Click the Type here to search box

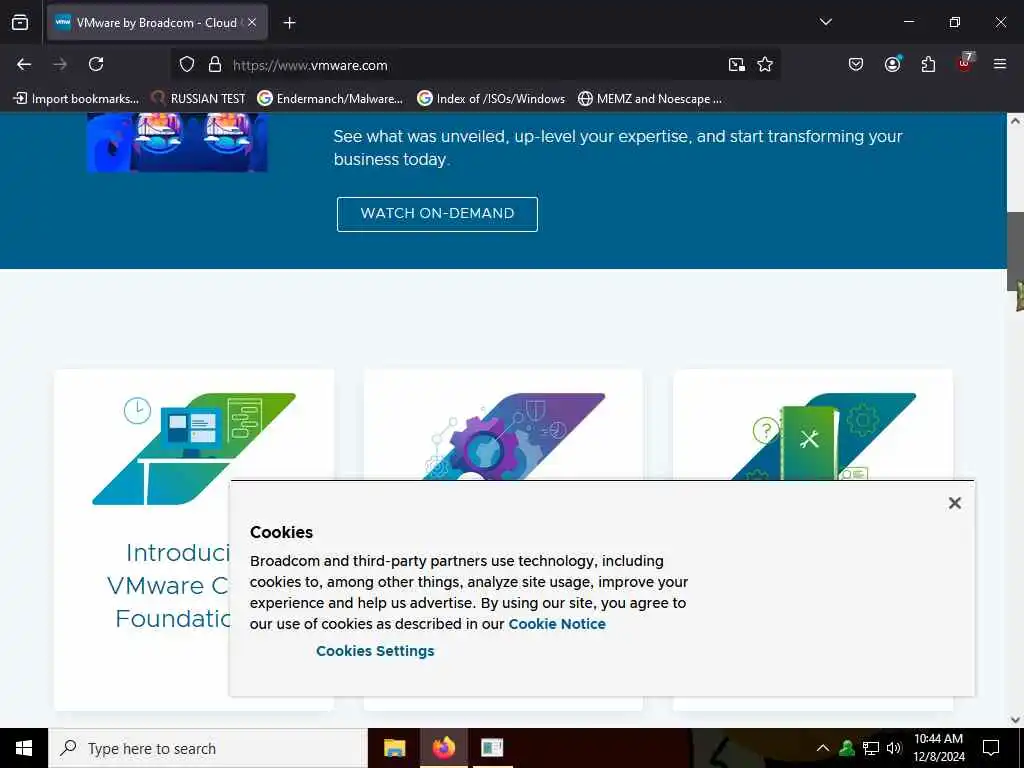click(x=208, y=748)
